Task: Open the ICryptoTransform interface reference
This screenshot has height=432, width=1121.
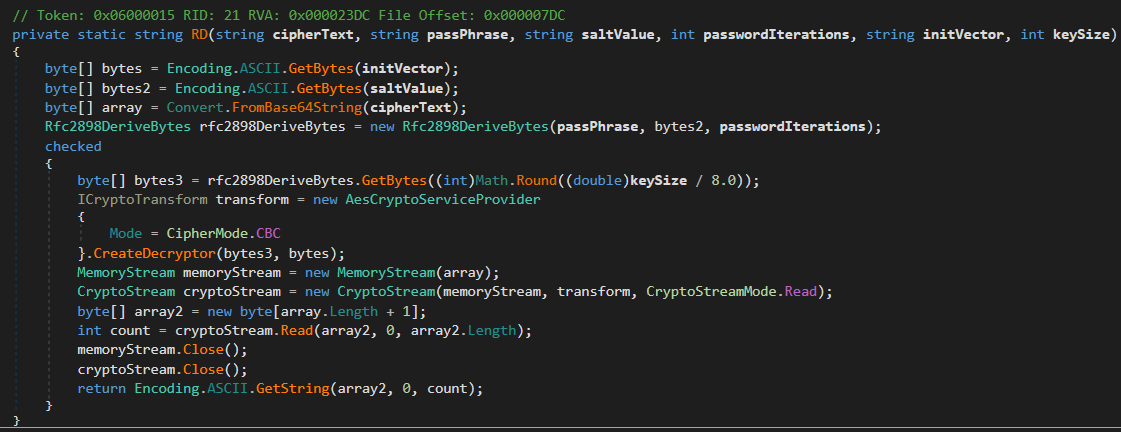Action: coord(142,200)
